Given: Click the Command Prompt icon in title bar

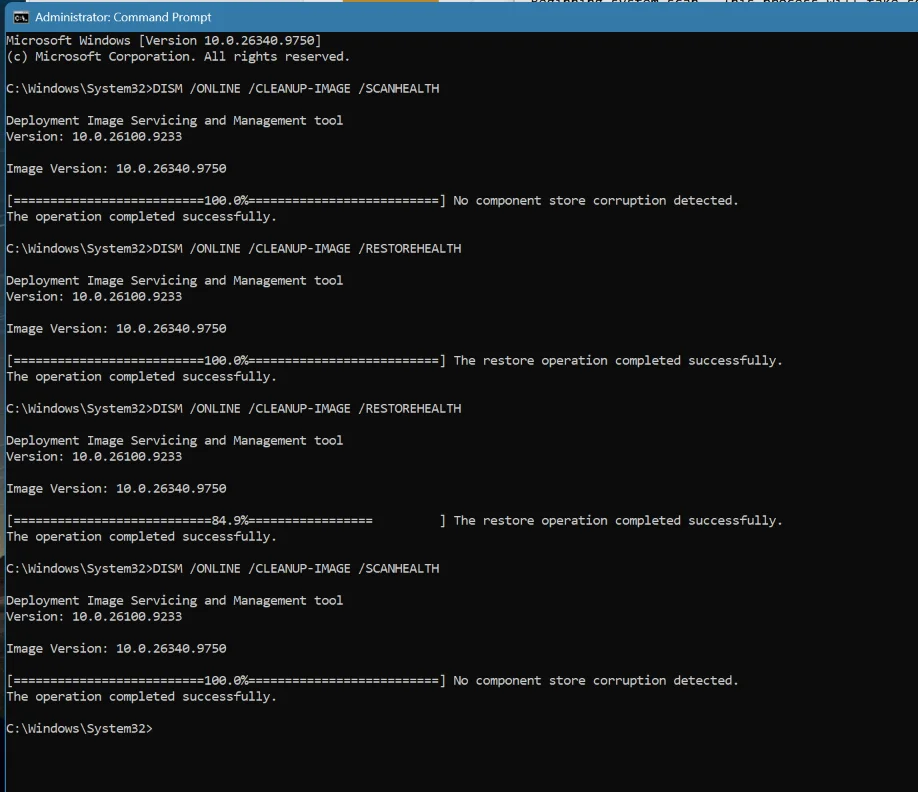Looking at the screenshot, I should [x=21, y=18].
